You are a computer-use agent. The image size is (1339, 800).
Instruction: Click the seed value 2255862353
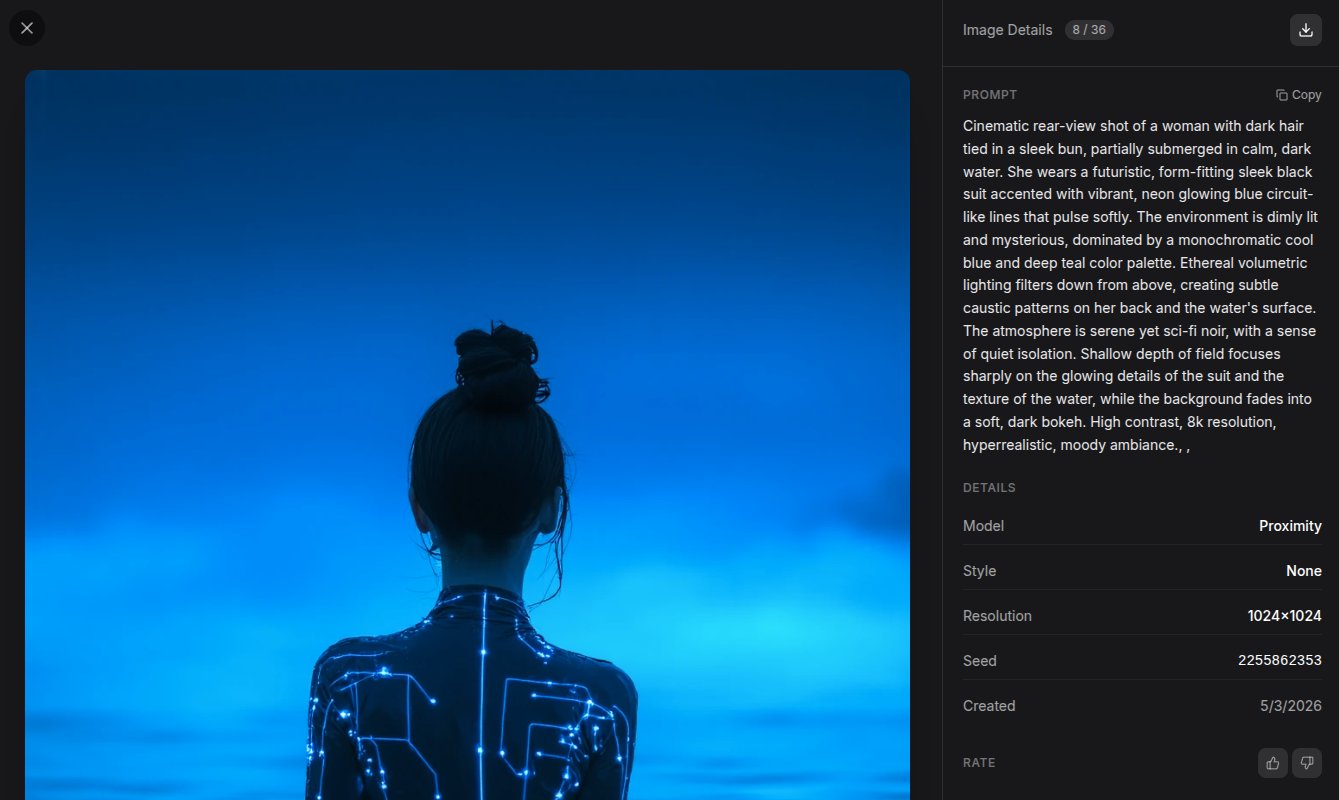pyautogui.click(x=1280, y=661)
